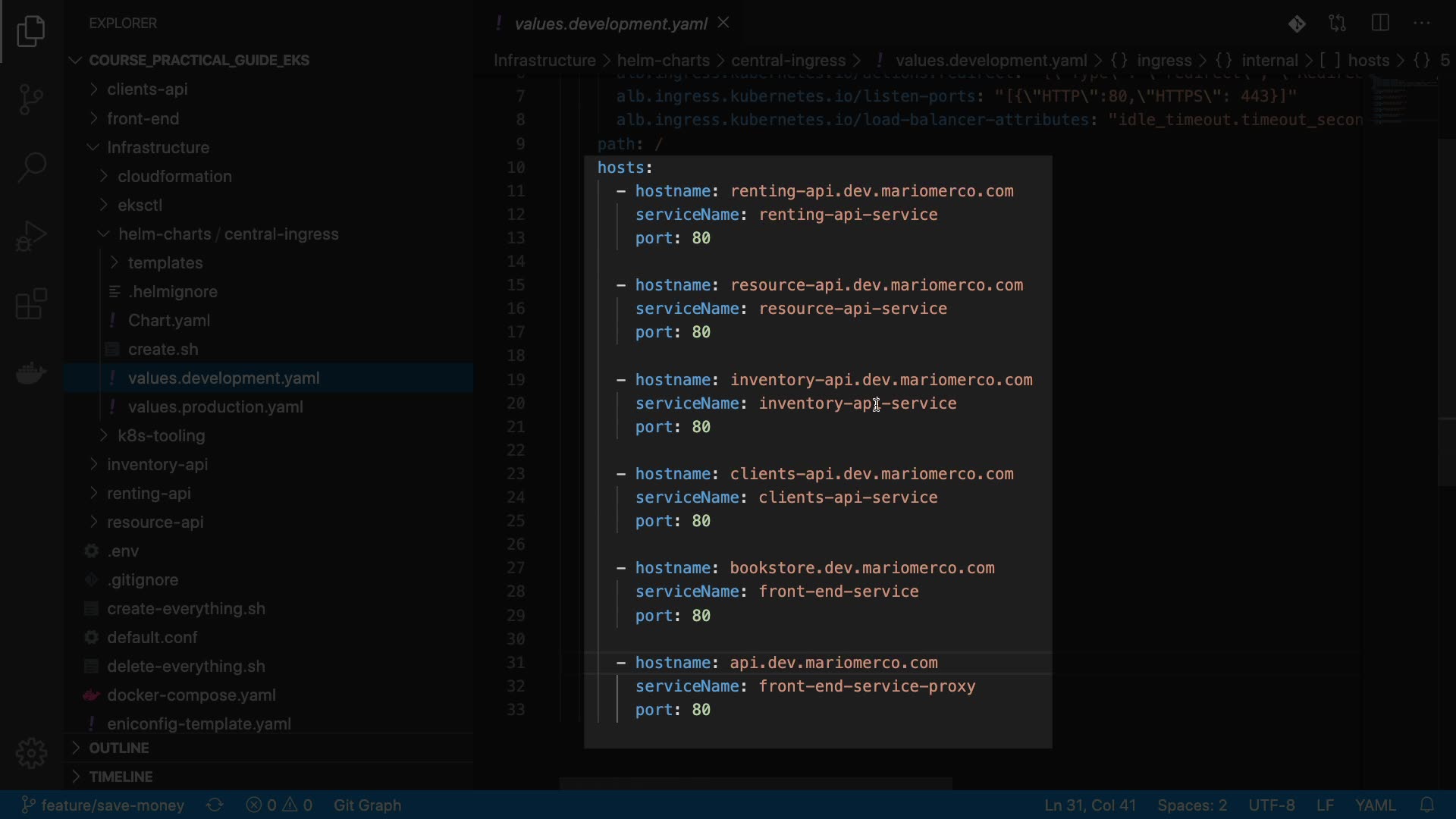Open Manage settings gear icon
This screenshot has width=1456, height=819.
coord(31,753)
